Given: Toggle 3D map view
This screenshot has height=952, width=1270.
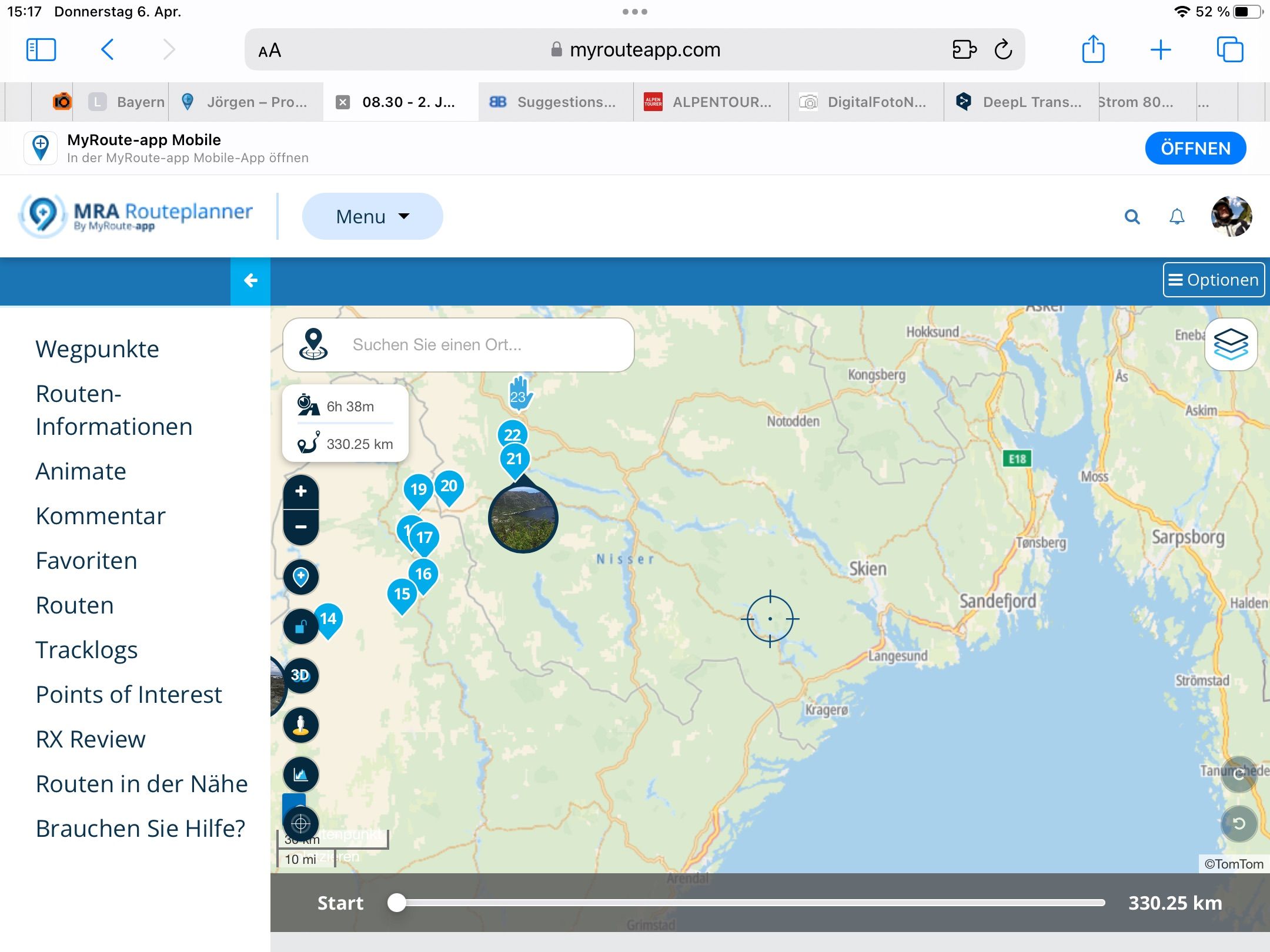Looking at the screenshot, I should [x=301, y=676].
